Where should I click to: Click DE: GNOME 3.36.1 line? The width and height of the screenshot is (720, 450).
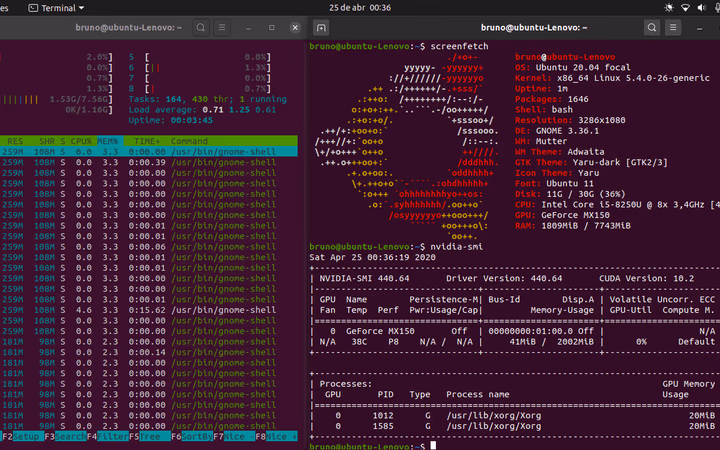(559, 131)
